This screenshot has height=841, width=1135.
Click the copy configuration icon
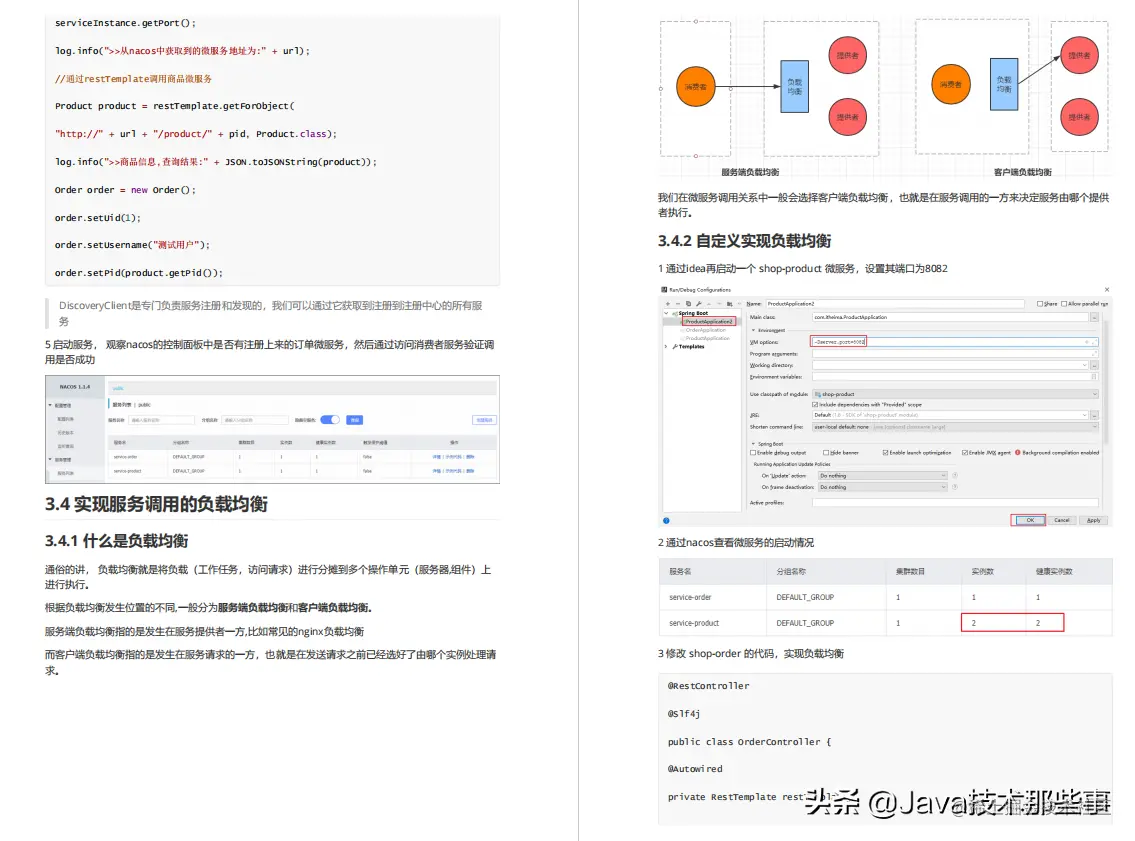688,304
